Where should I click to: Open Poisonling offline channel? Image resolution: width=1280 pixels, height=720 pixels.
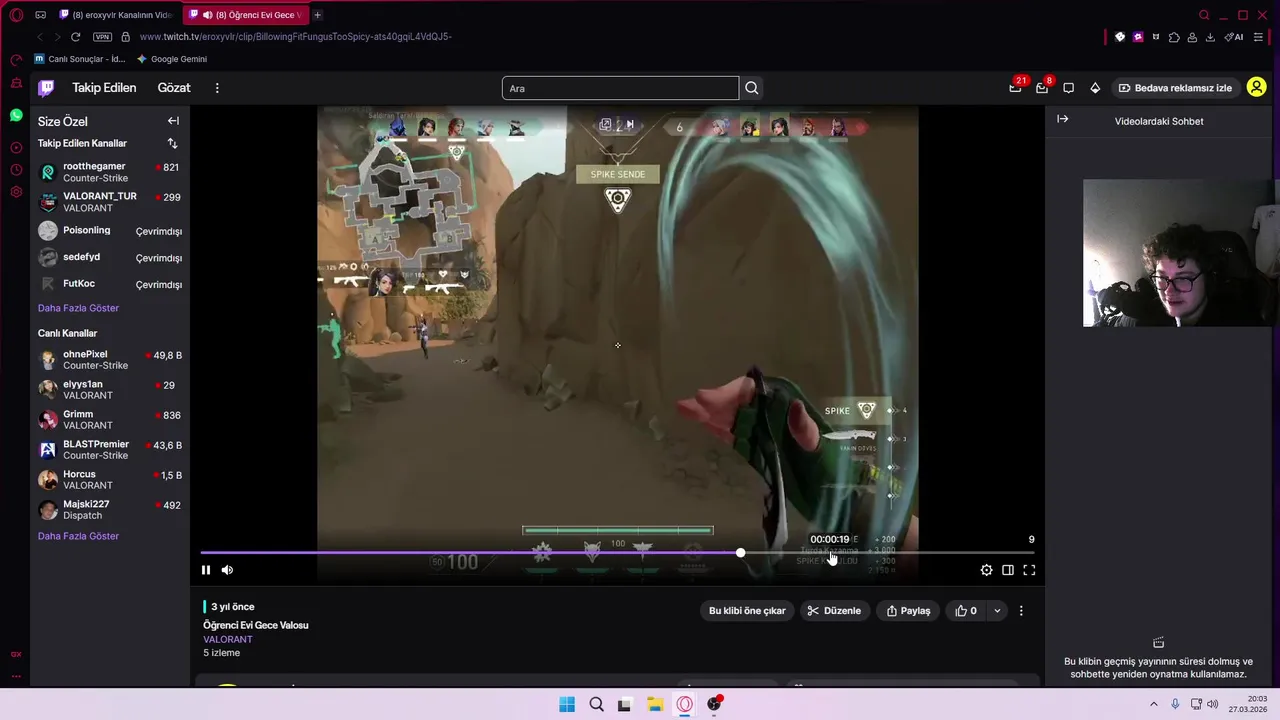point(110,231)
